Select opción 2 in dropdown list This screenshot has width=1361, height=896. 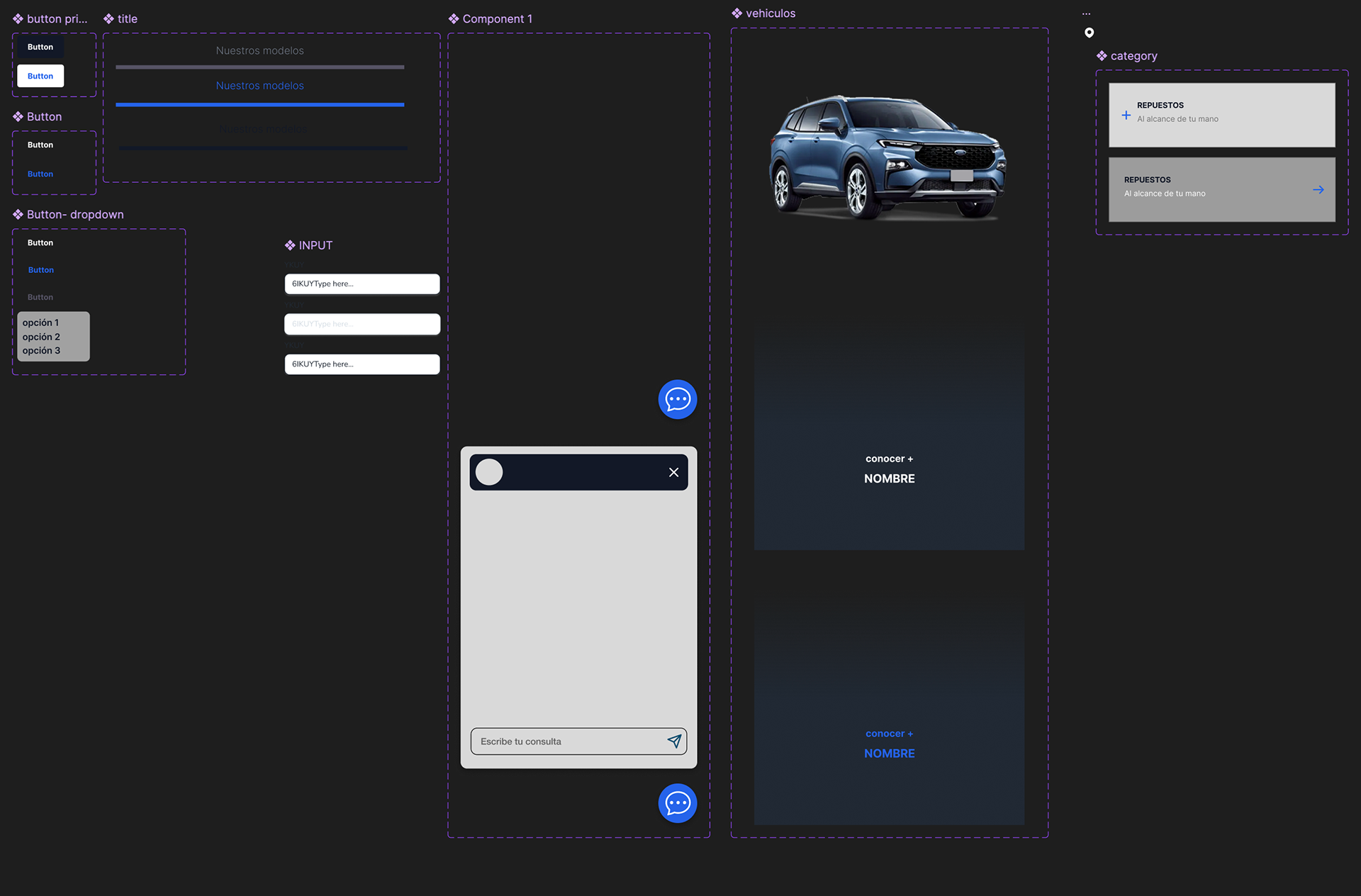41,337
